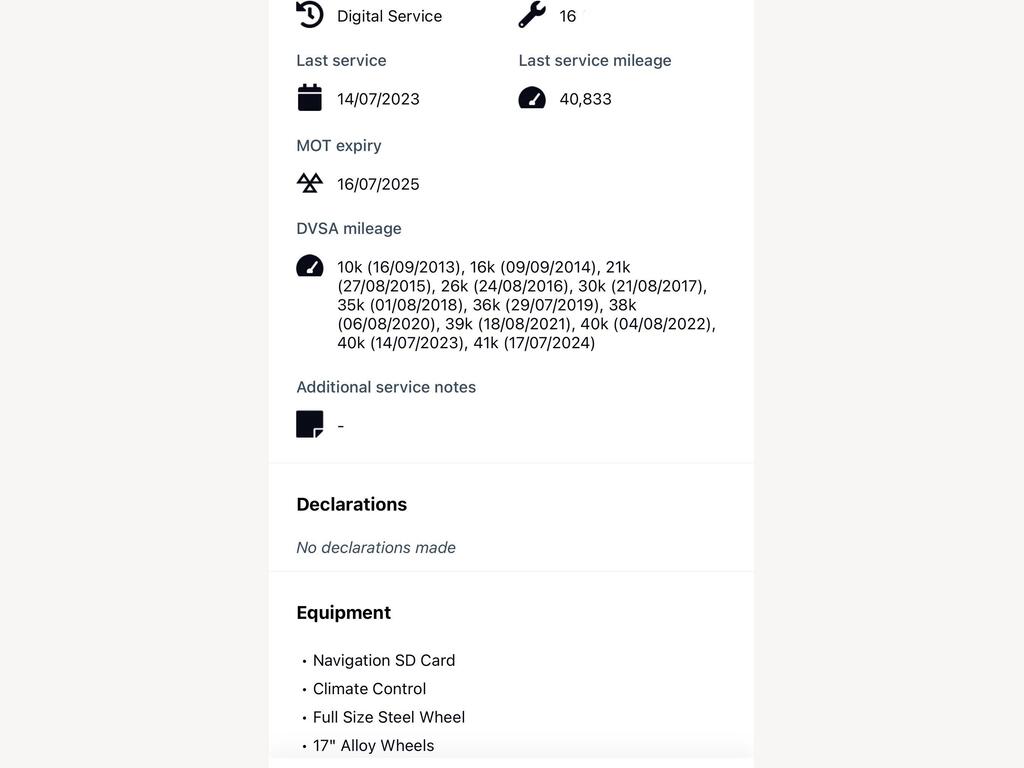This screenshot has width=1024, height=768.
Task: Click the Digital Service label text
Action: tap(389, 16)
